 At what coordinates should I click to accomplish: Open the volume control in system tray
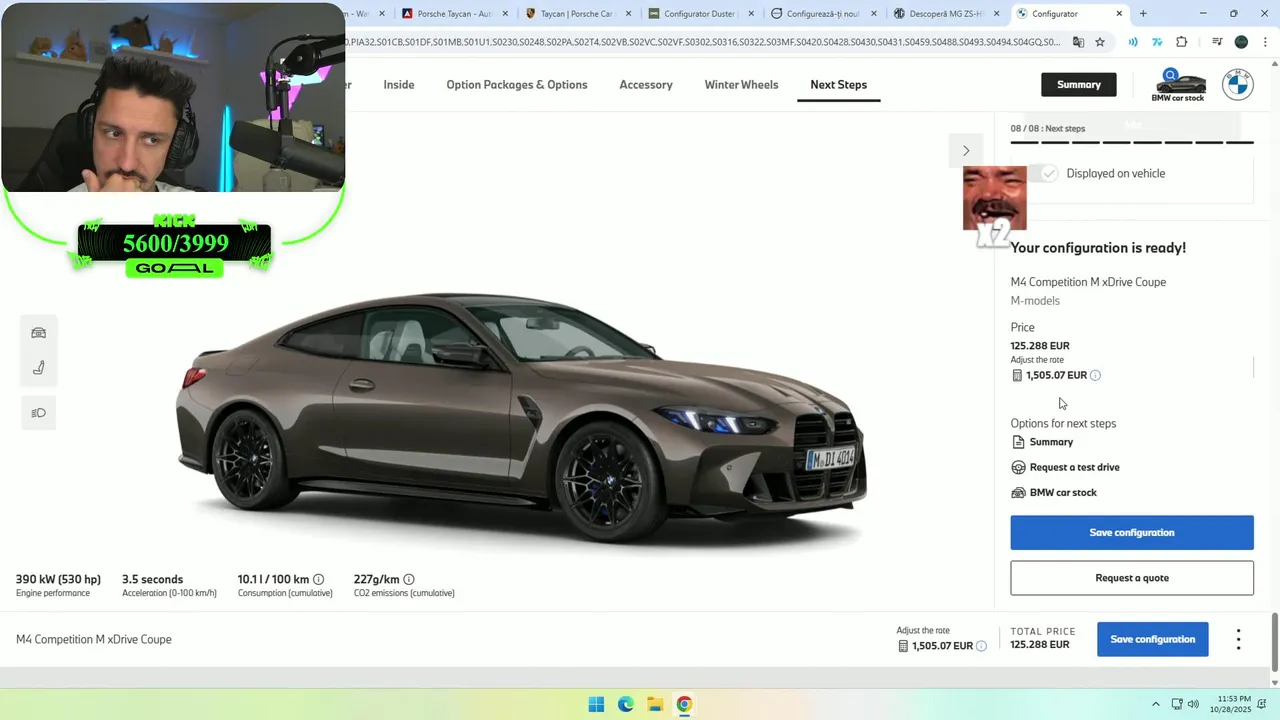[x=1193, y=704]
